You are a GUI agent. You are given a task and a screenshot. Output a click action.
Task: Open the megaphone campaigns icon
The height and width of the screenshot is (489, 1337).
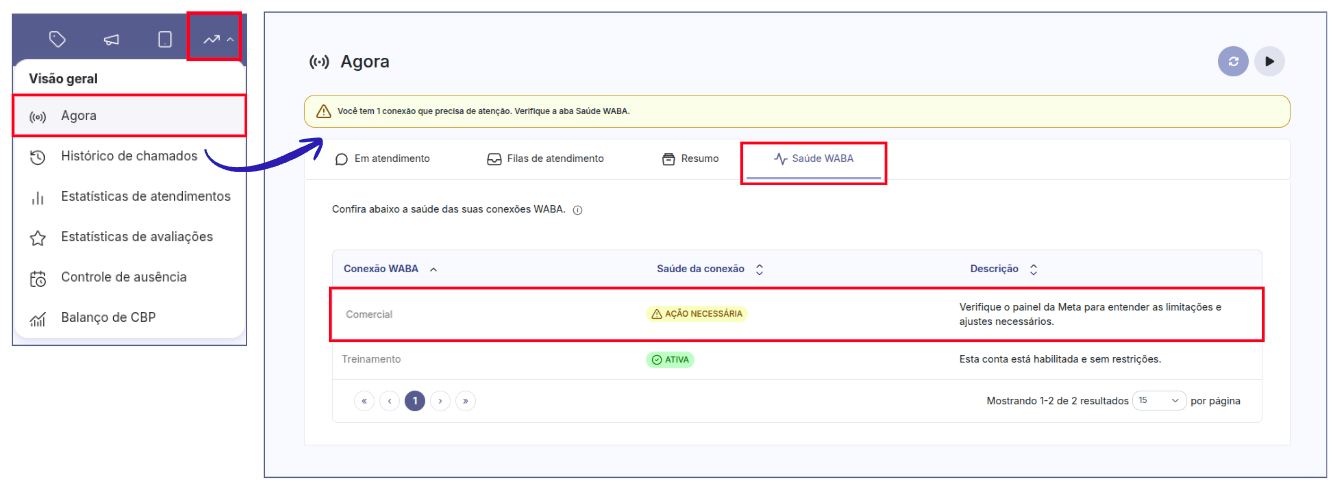[112, 40]
